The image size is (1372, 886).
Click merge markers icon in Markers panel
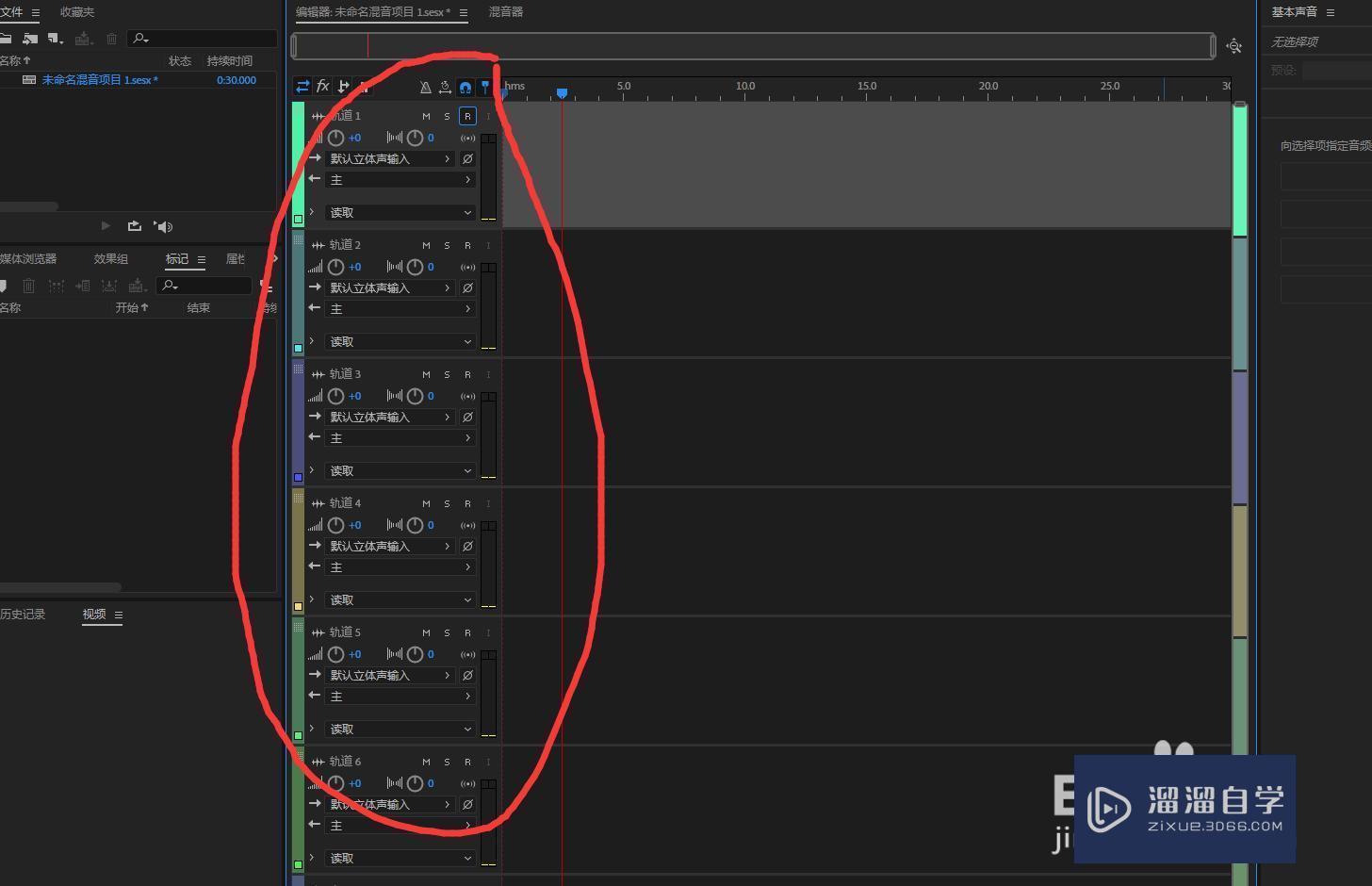[56, 286]
